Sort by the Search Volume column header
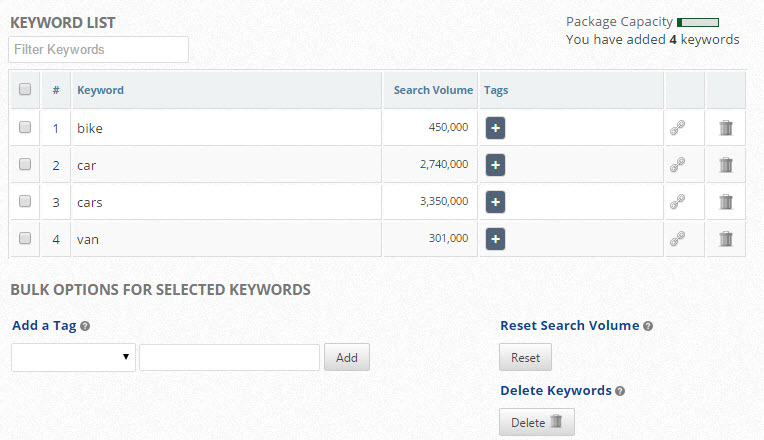Viewport: 764px width, 440px height. coord(433,90)
